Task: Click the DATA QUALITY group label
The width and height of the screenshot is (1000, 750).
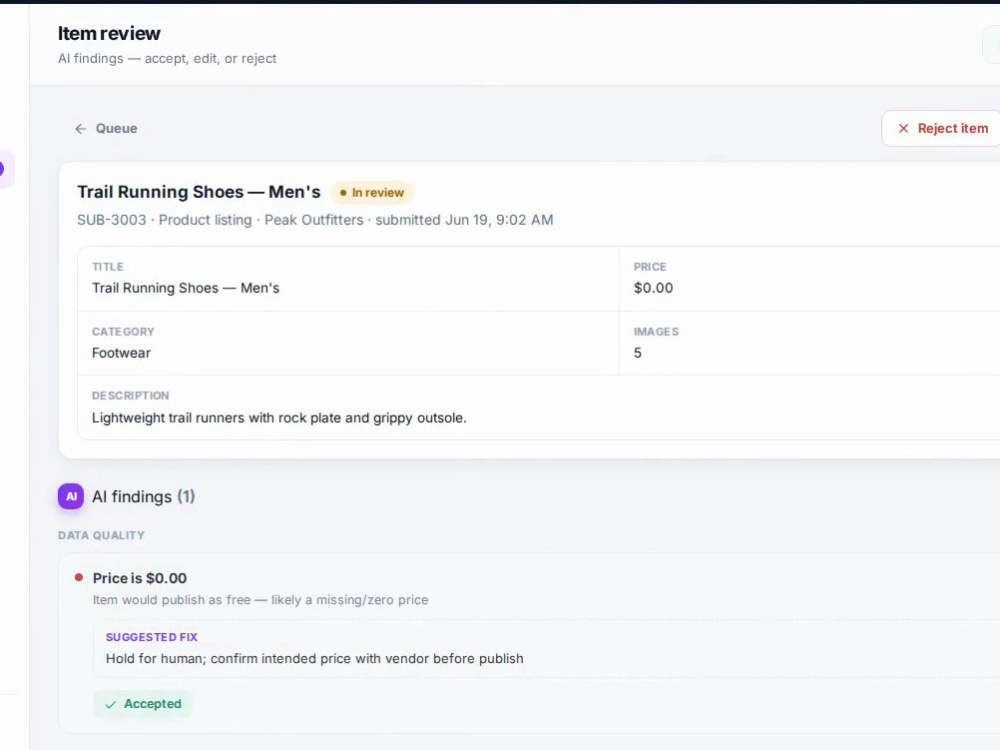Action: pyautogui.click(x=101, y=535)
